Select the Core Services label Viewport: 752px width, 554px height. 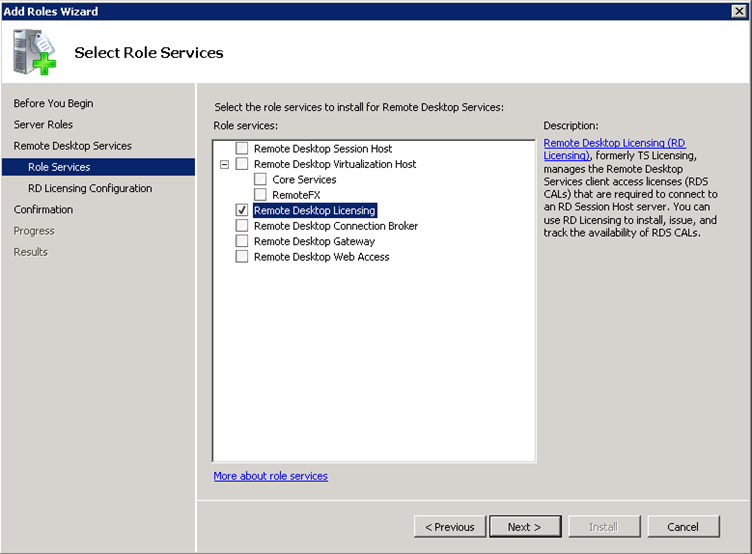point(304,179)
